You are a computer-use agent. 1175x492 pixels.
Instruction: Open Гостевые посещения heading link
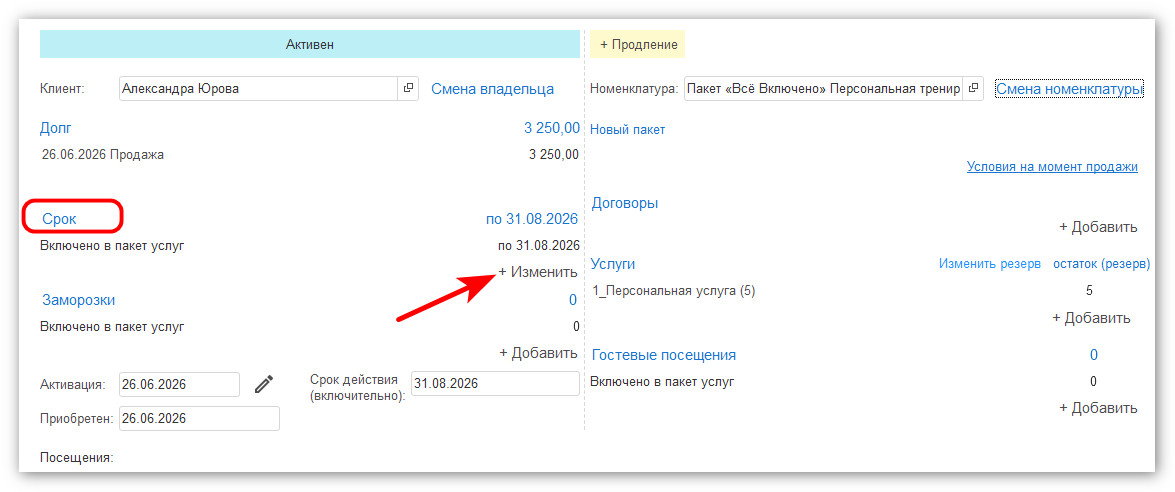[663, 355]
